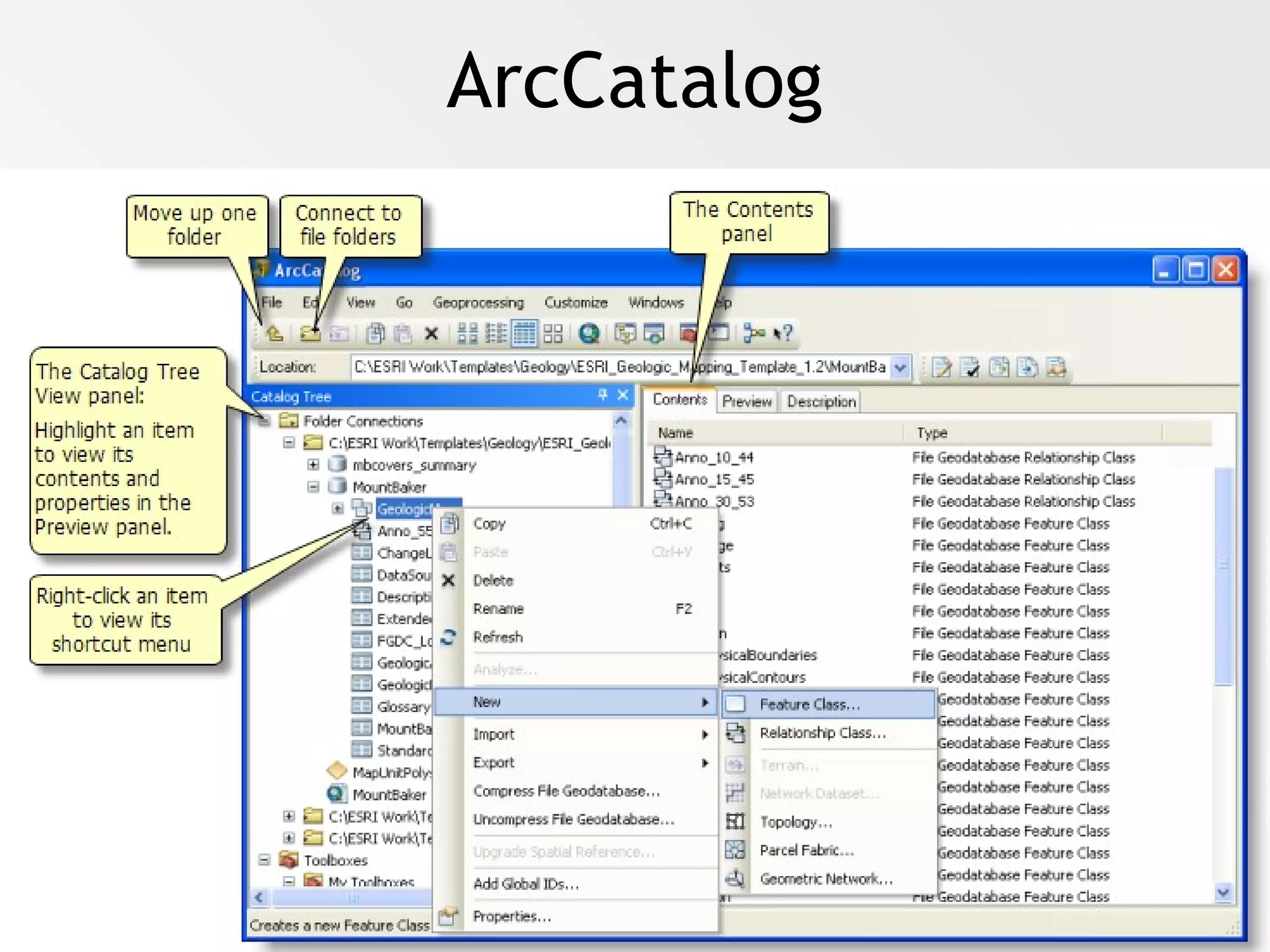Switch to Thumbnails view mode
Image resolution: width=1270 pixels, height=952 pixels.
pyautogui.click(x=553, y=333)
